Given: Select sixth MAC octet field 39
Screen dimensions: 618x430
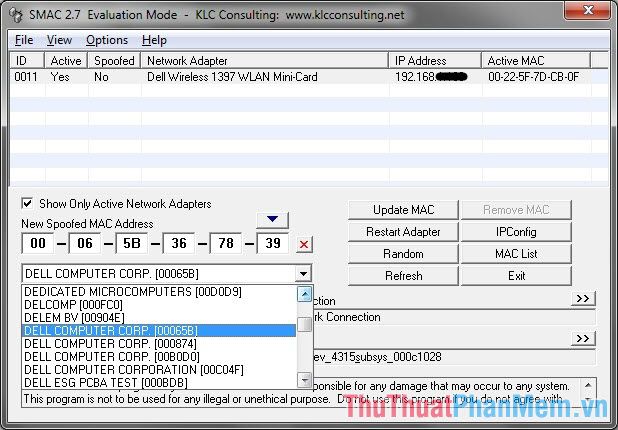Looking at the screenshot, I should 272,243.
